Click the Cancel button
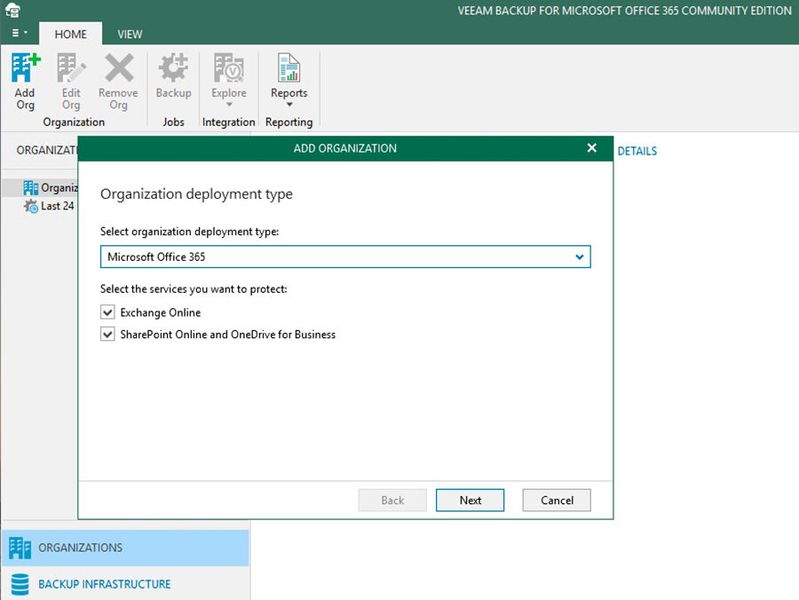 (556, 500)
